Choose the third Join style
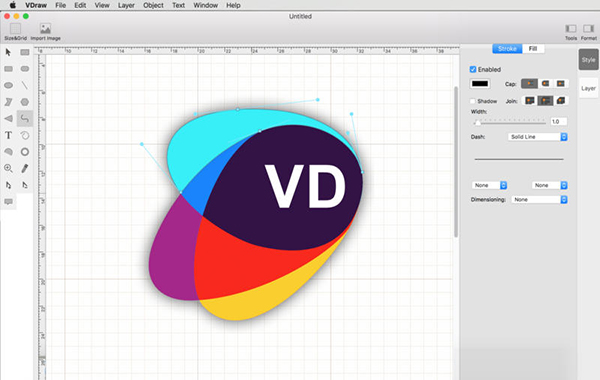The width and height of the screenshot is (600, 380). coord(561,101)
